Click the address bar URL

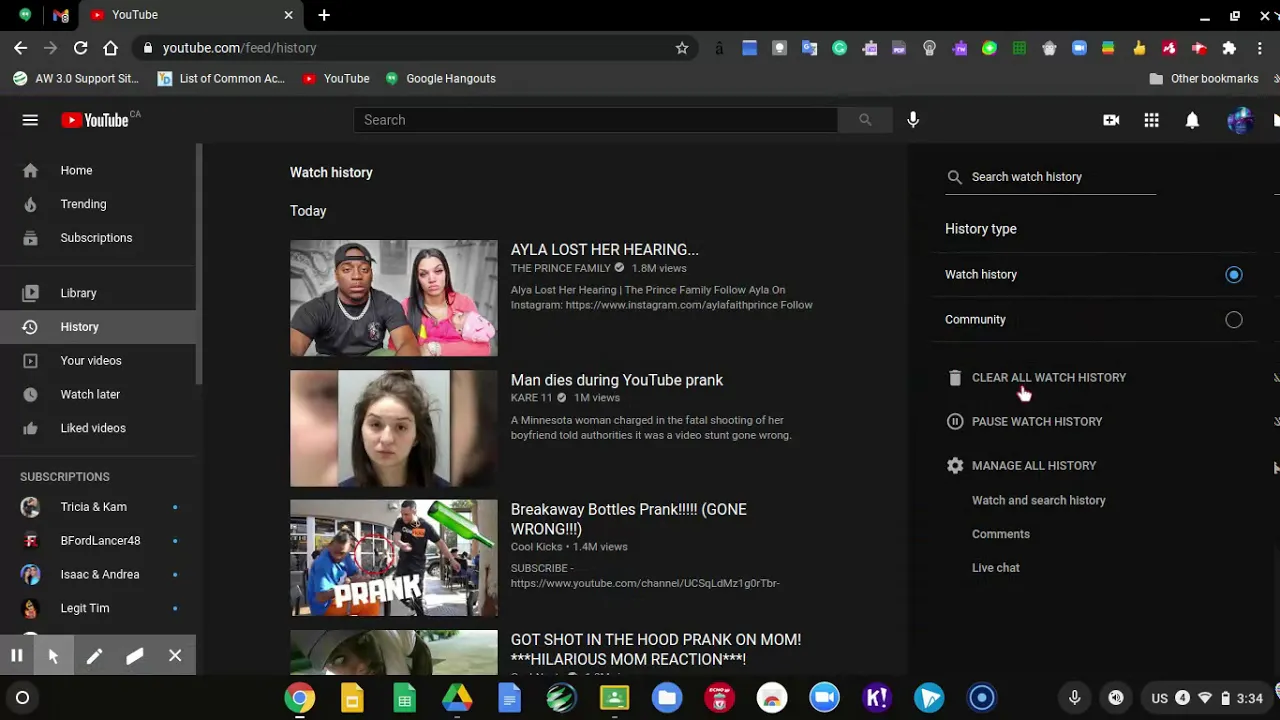(x=239, y=48)
